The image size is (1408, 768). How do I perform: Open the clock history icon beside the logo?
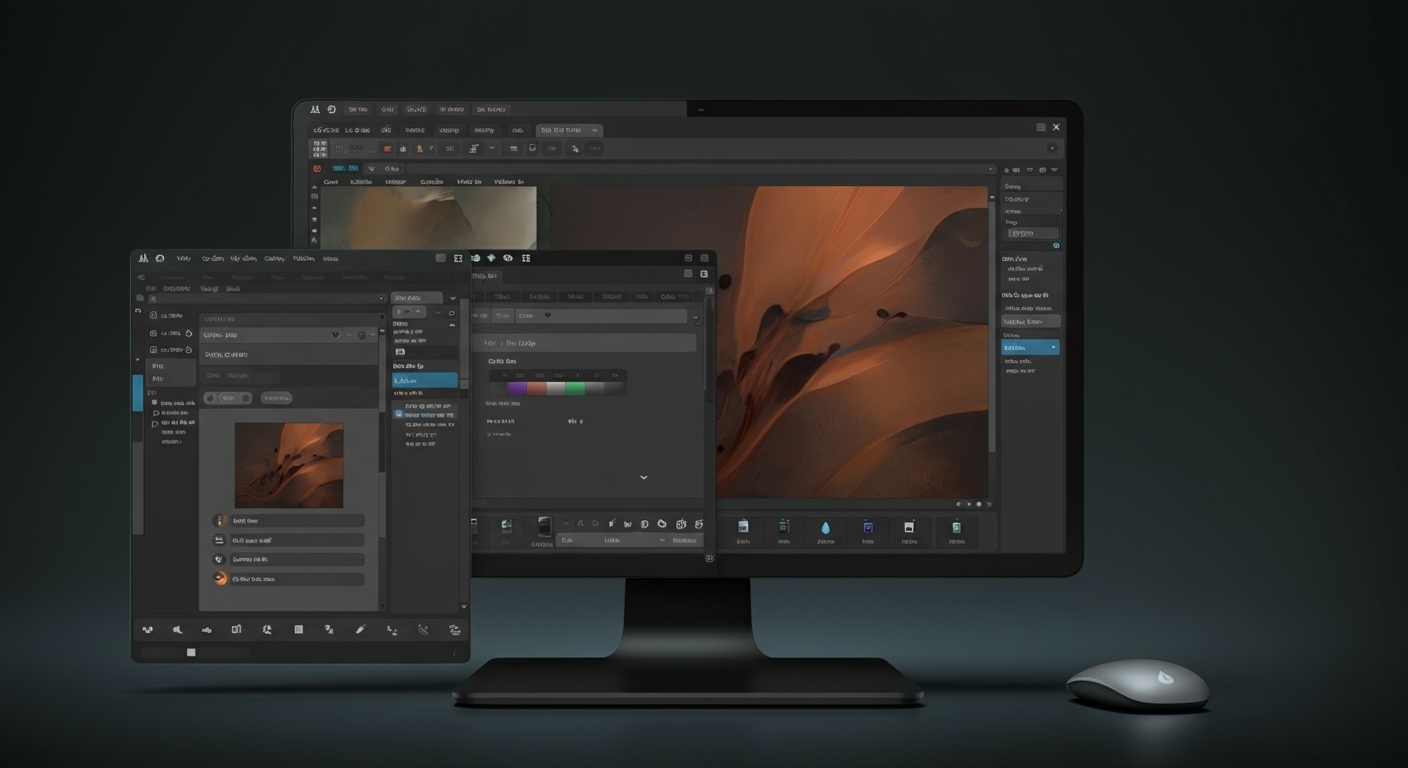(159, 257)
